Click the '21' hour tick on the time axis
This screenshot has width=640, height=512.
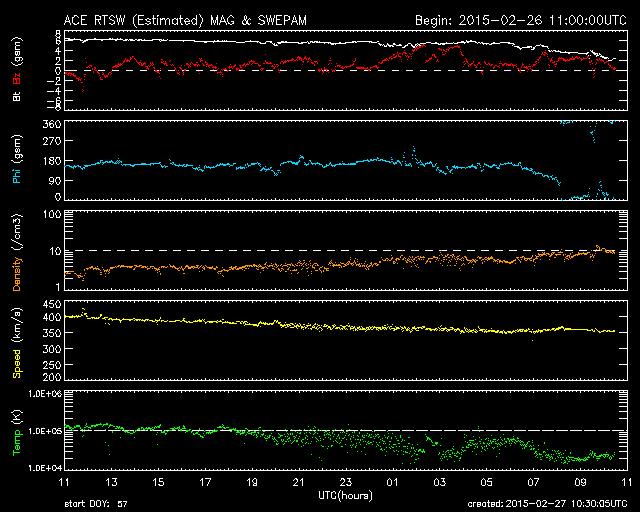point(299,482)
